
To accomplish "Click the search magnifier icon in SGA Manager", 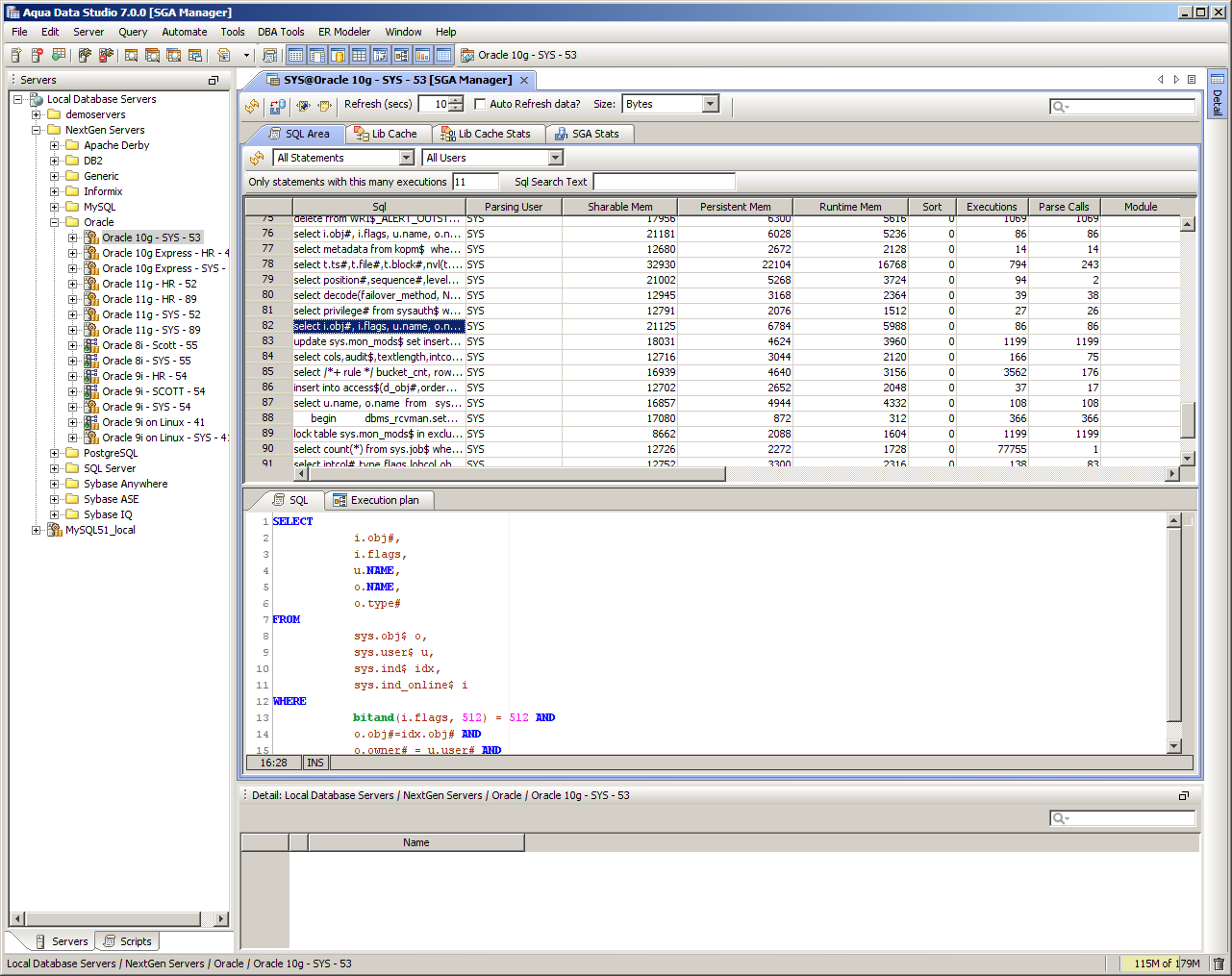I will 1060,107.
